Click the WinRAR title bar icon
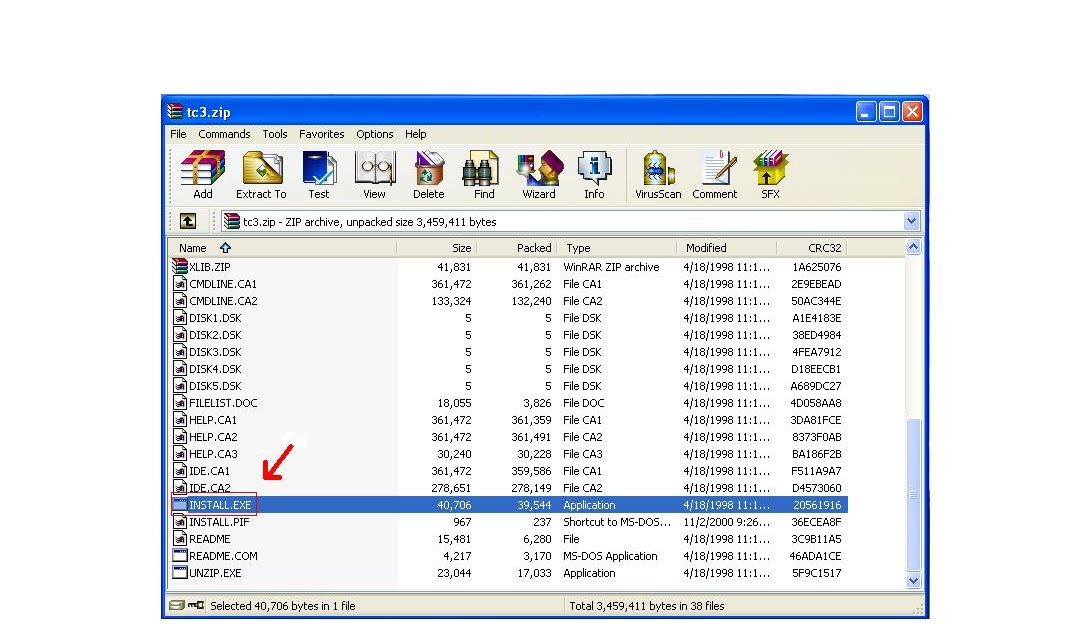 click(175, 111)
